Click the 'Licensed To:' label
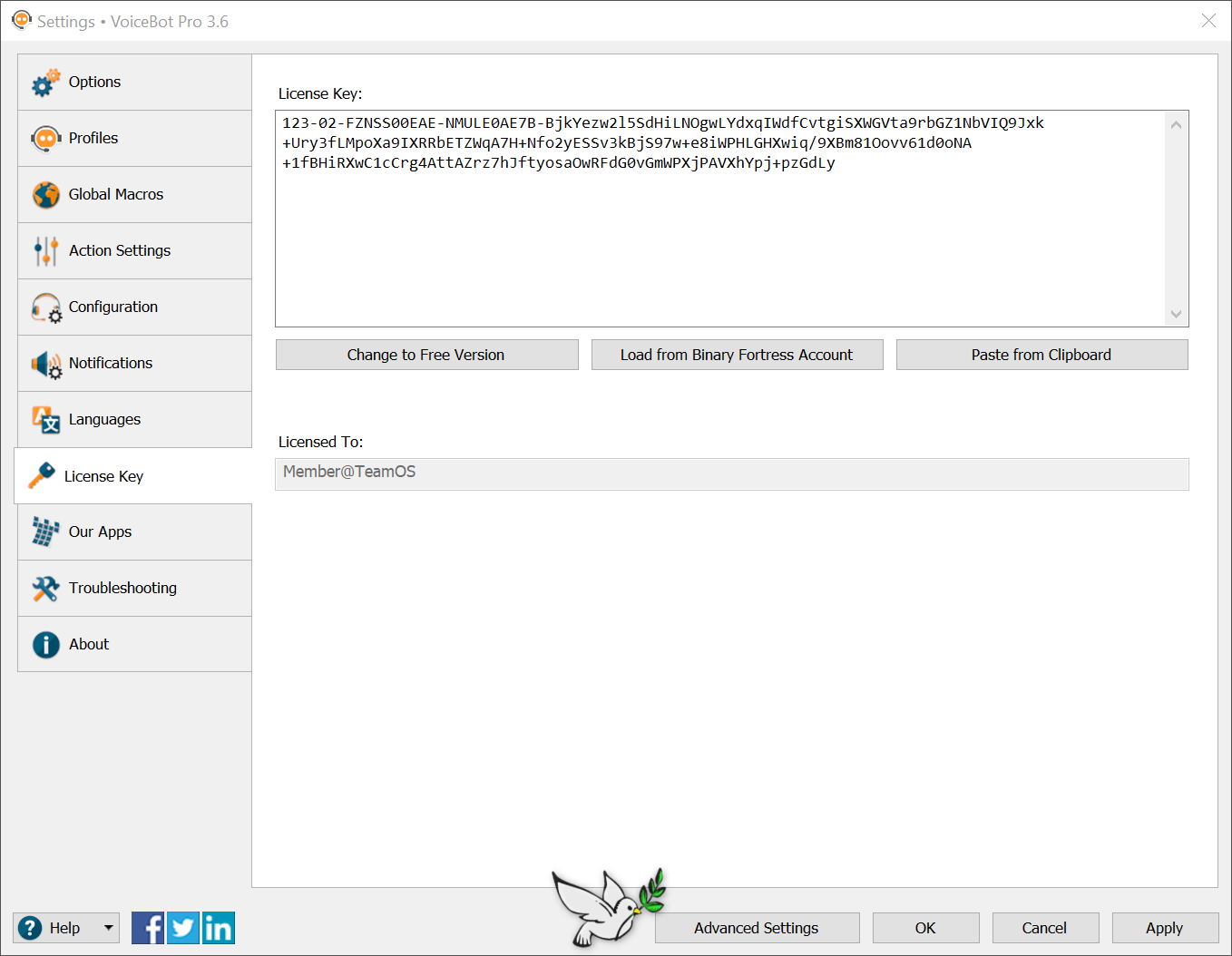The image size is (1232, 956). click(321, 442)
